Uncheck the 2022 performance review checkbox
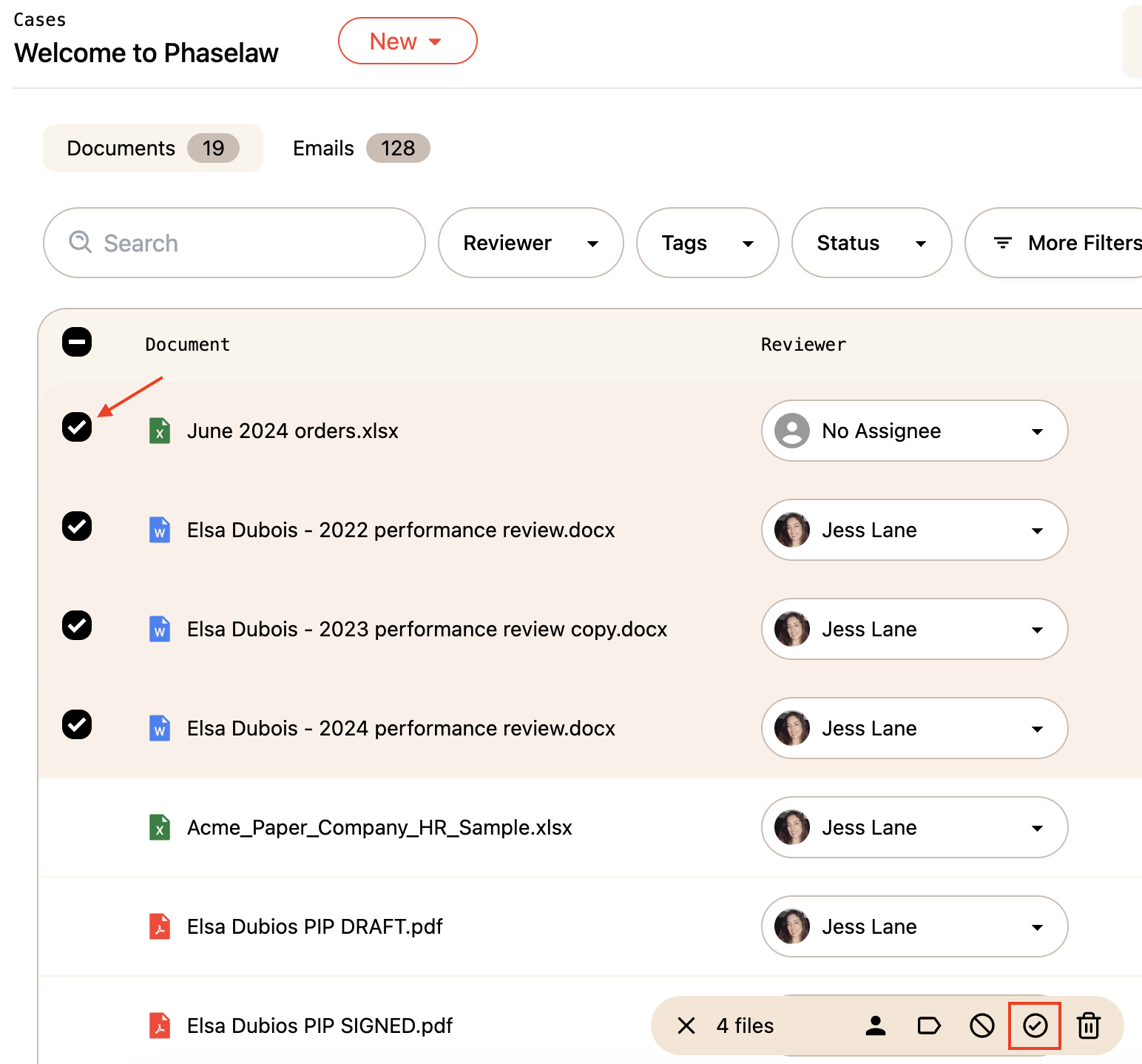Image resolution: width=1142 pixels, height=1064 pixels. click(77, 526)
